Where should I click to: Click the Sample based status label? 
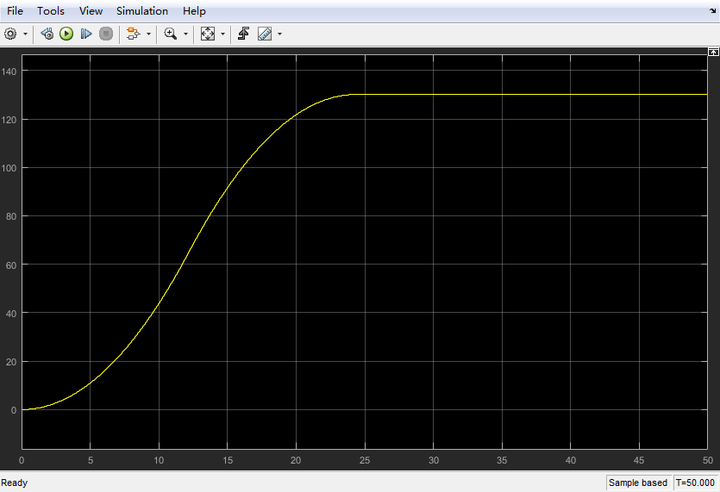point(638,483)
